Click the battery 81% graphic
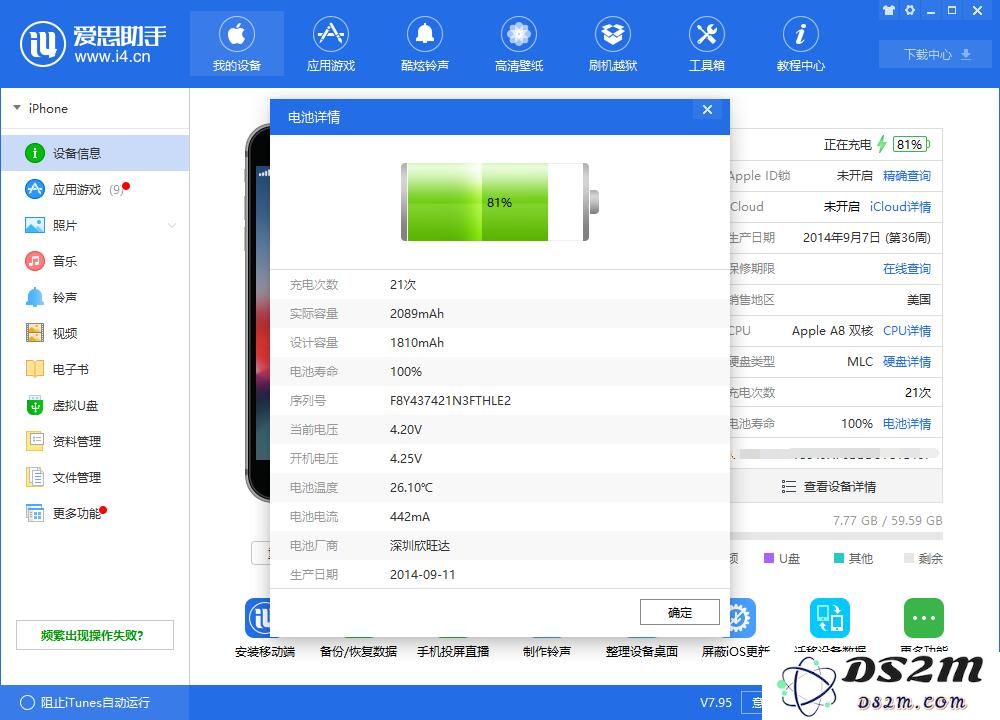1000x720 pixels. click(x=499, y=202)
